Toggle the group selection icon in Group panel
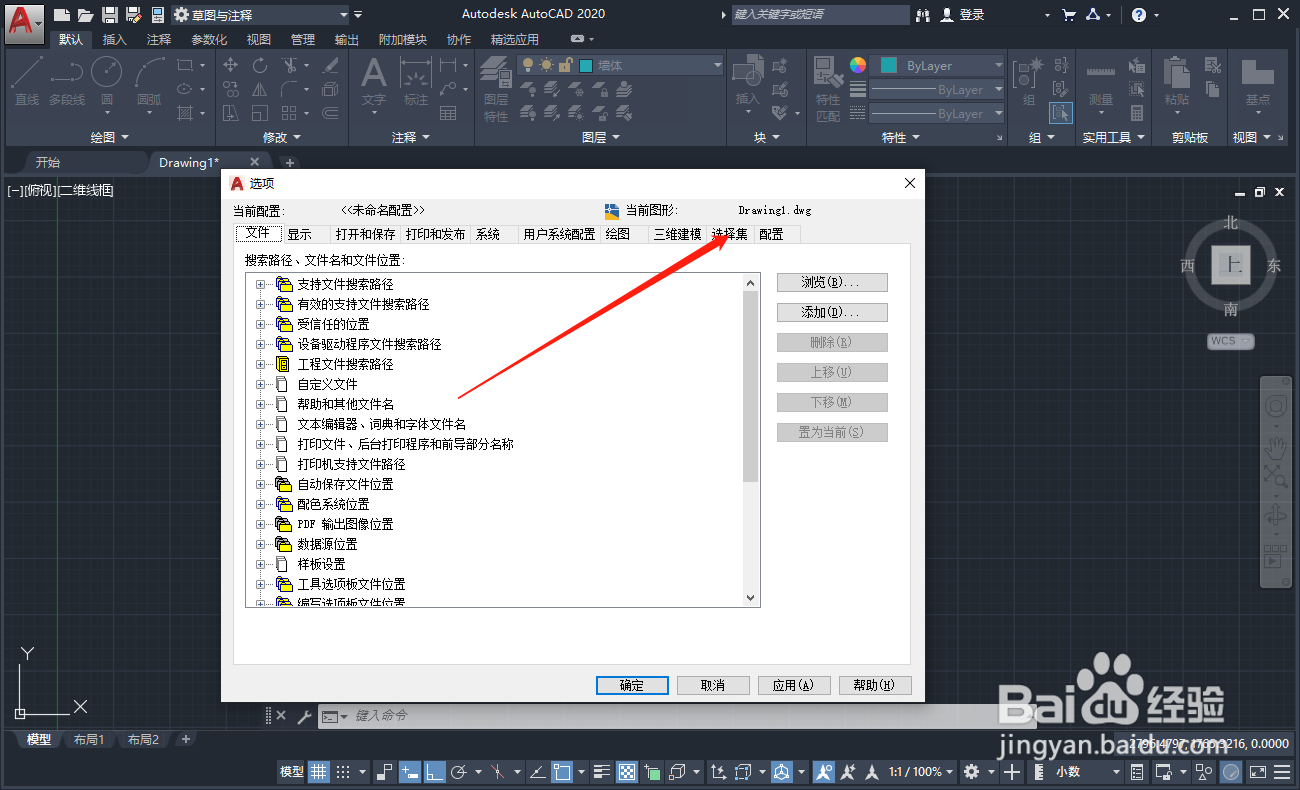1300x790 pixels. pyautogui.click(x=1061, y=113)
